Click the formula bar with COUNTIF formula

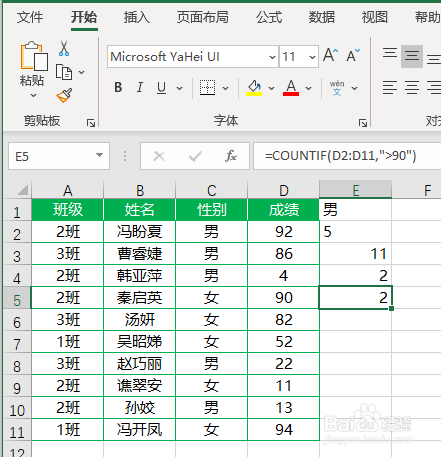click(347, 156)
